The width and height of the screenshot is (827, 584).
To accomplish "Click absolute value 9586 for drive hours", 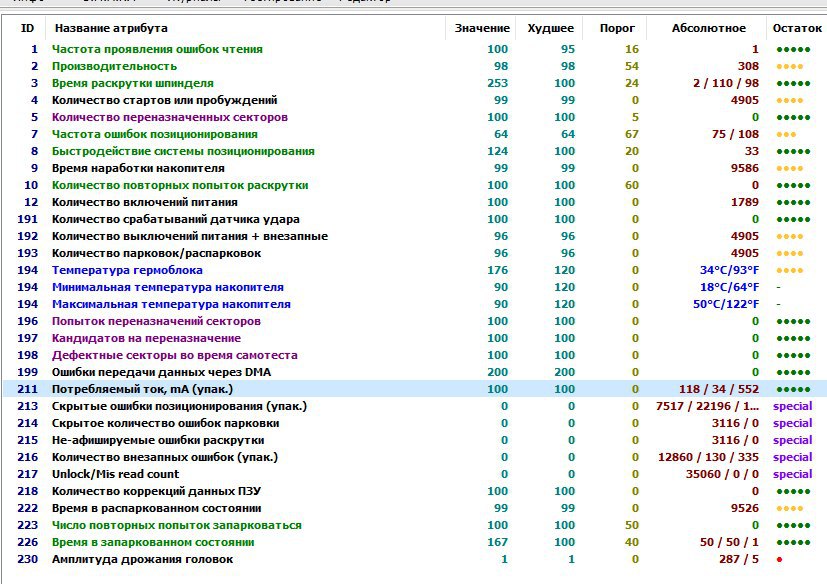I will pyautogui.click(x=745, y=168).
